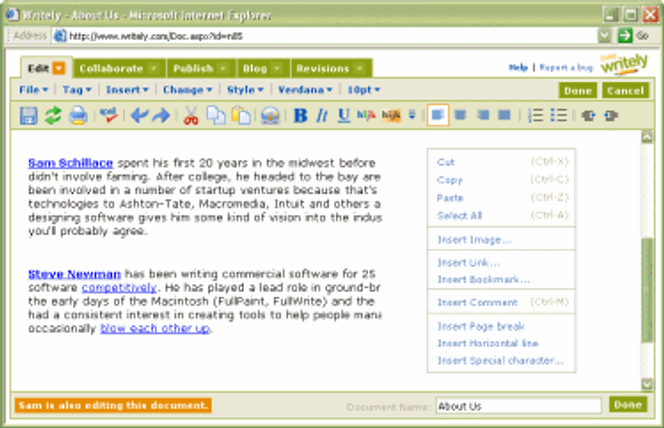Click the Done button beside Document Name
This screenshot has height=428, width=664.
[x=628, y=405]
